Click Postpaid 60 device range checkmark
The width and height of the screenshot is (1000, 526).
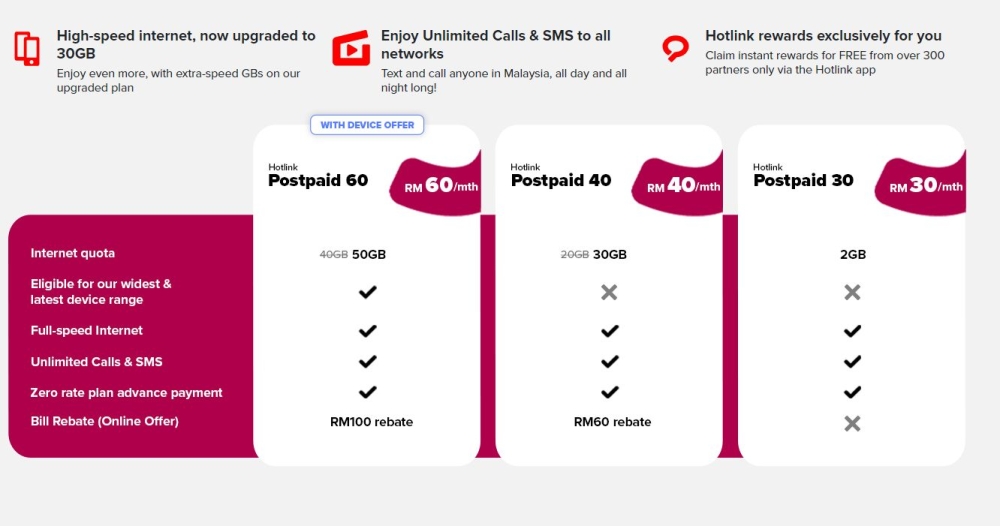coord(367,292)
